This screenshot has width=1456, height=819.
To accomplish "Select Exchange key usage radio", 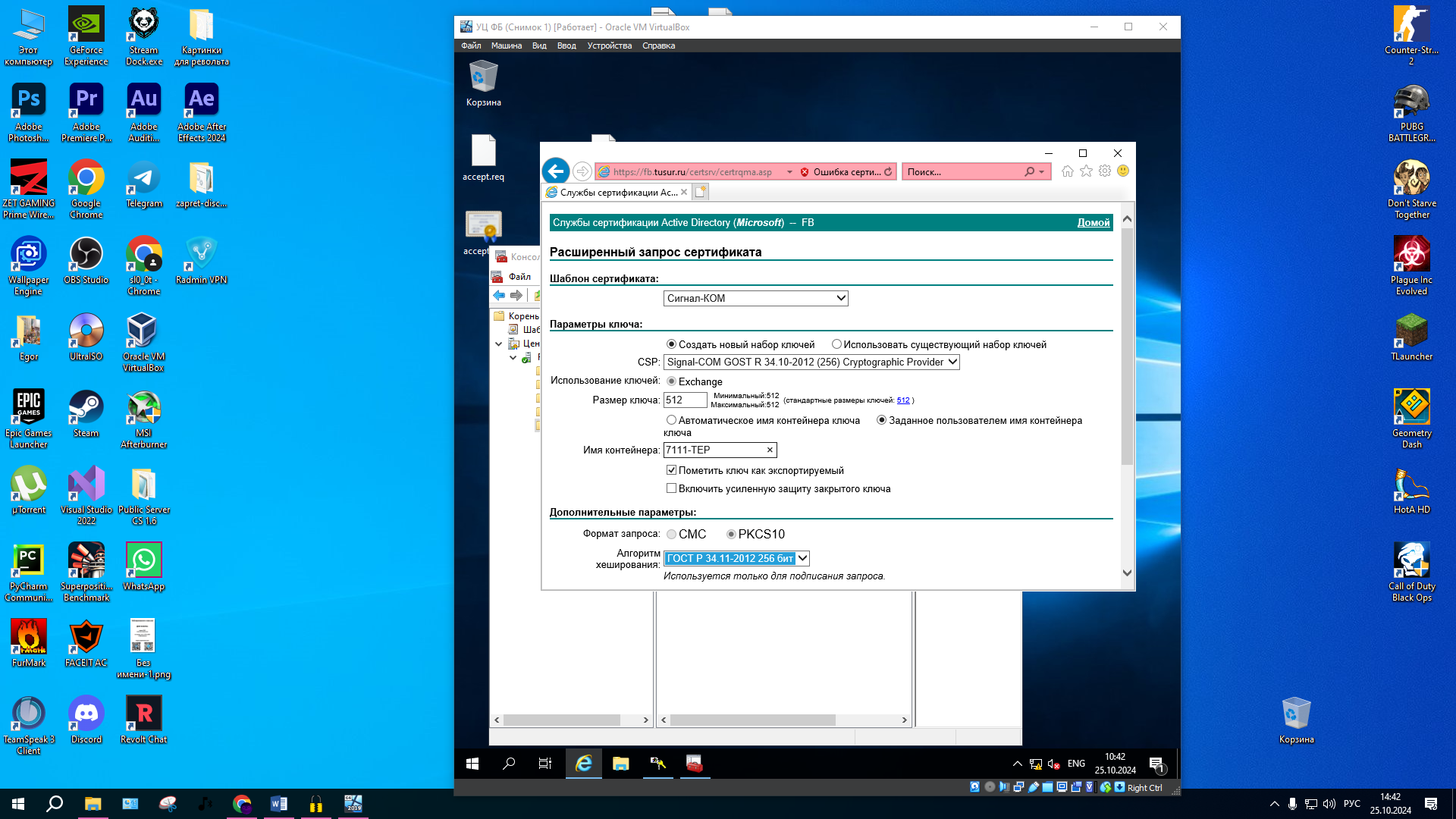I will (671, 381).
